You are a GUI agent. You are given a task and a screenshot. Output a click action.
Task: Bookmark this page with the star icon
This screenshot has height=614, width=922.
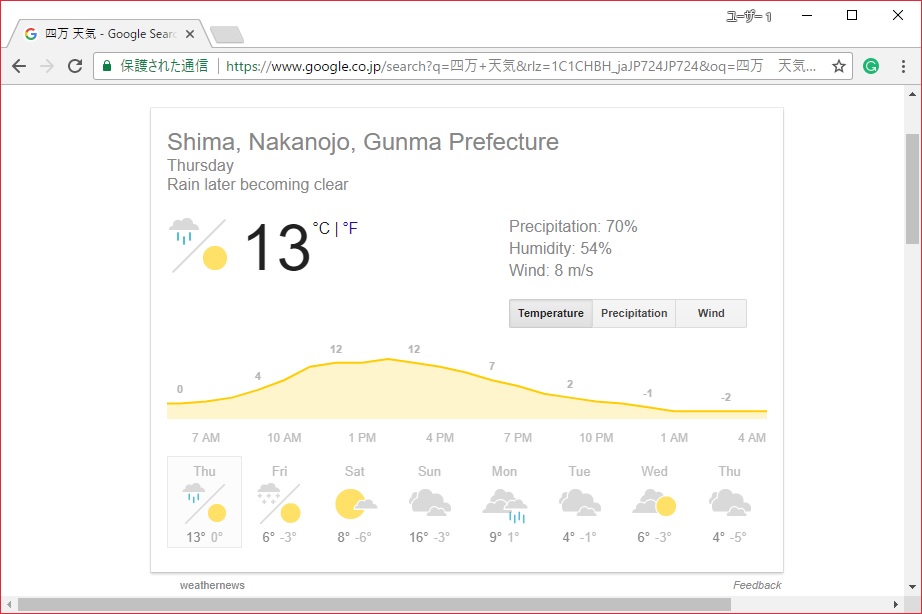point(839,67)
